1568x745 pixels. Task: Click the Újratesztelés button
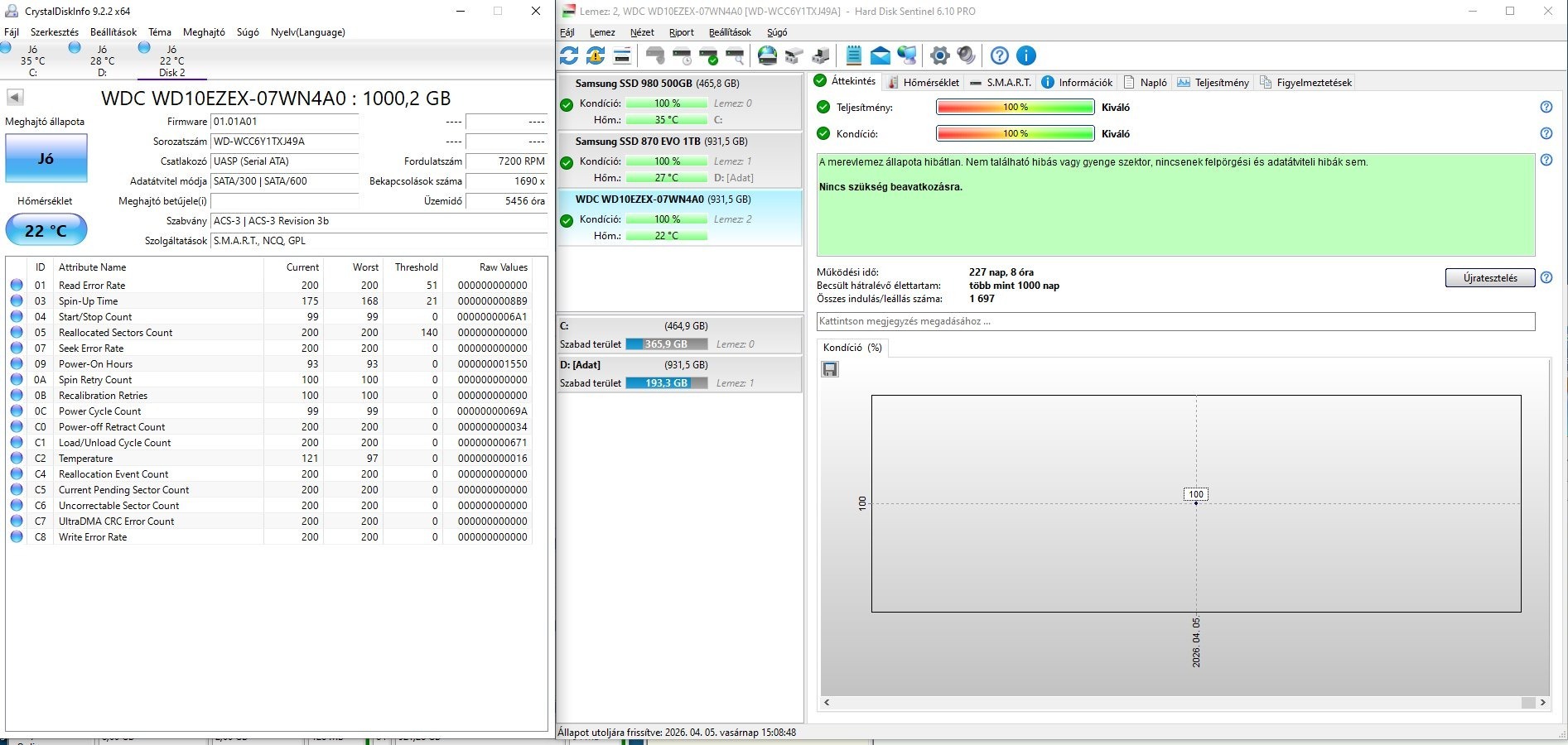(x=1490, y=277)
